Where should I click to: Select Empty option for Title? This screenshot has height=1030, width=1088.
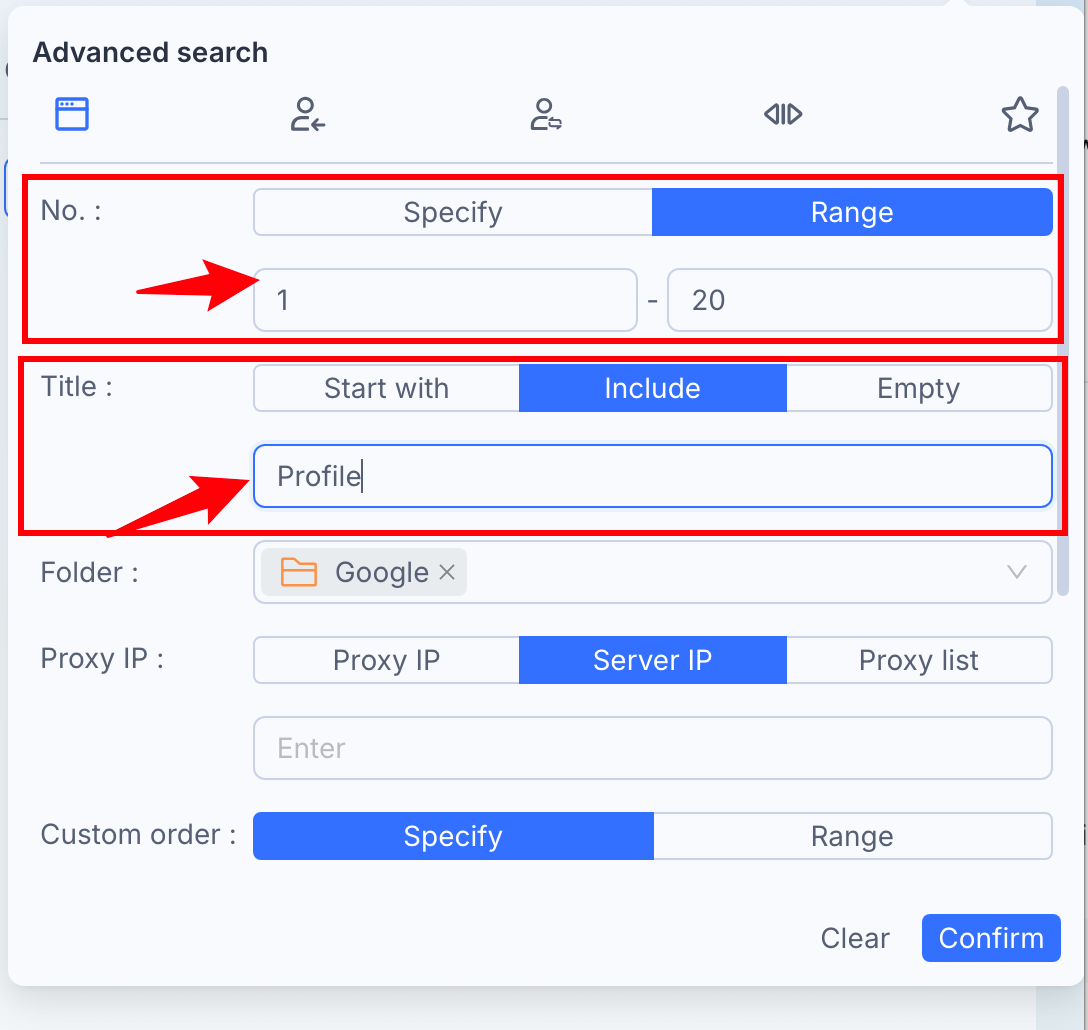919,389
